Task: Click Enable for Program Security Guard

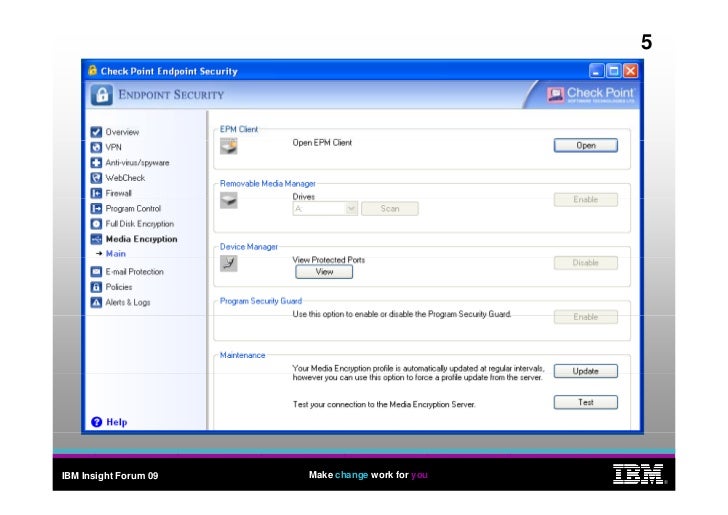Action: (x=585, y=317)
